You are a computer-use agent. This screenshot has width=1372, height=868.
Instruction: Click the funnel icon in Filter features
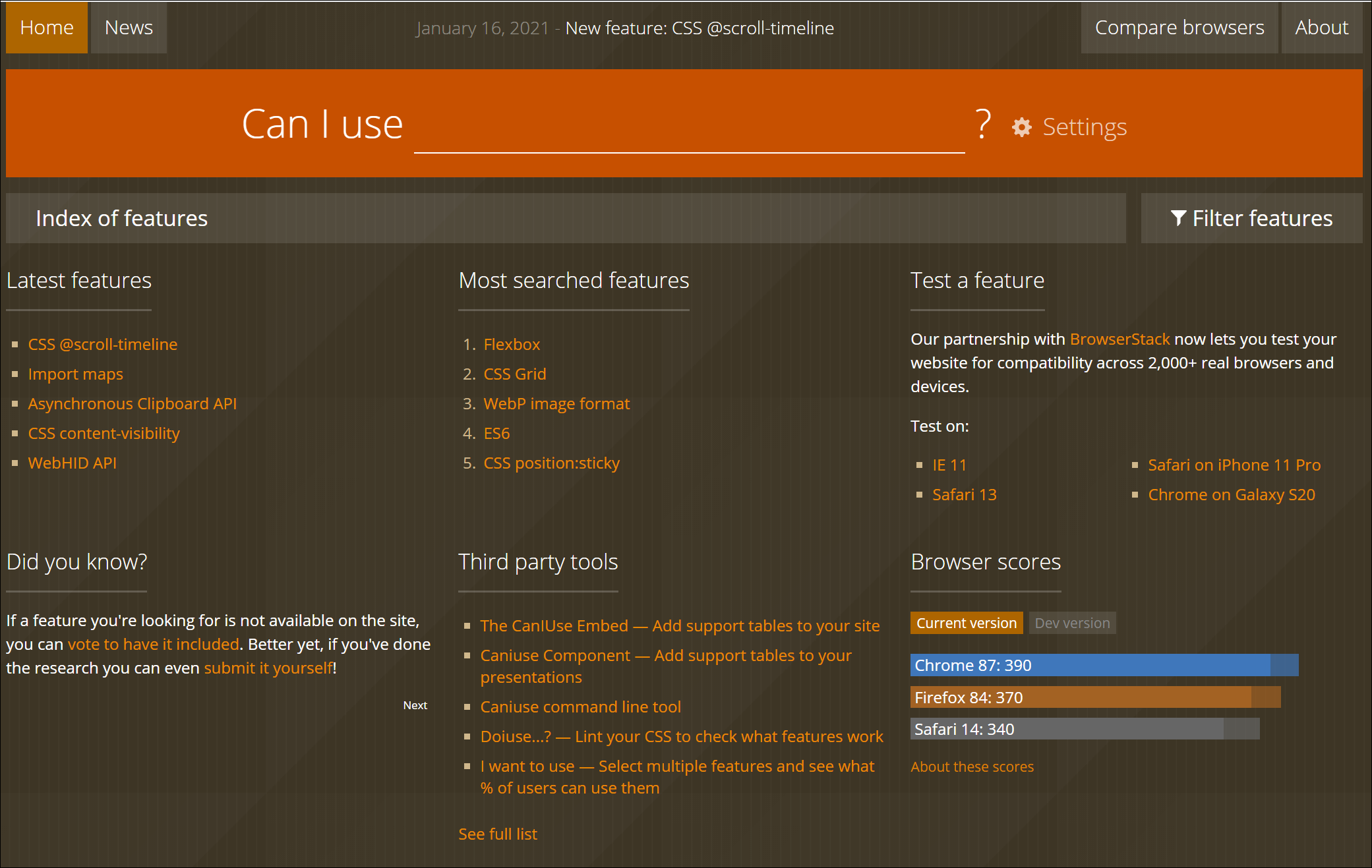pos(1178,218)
